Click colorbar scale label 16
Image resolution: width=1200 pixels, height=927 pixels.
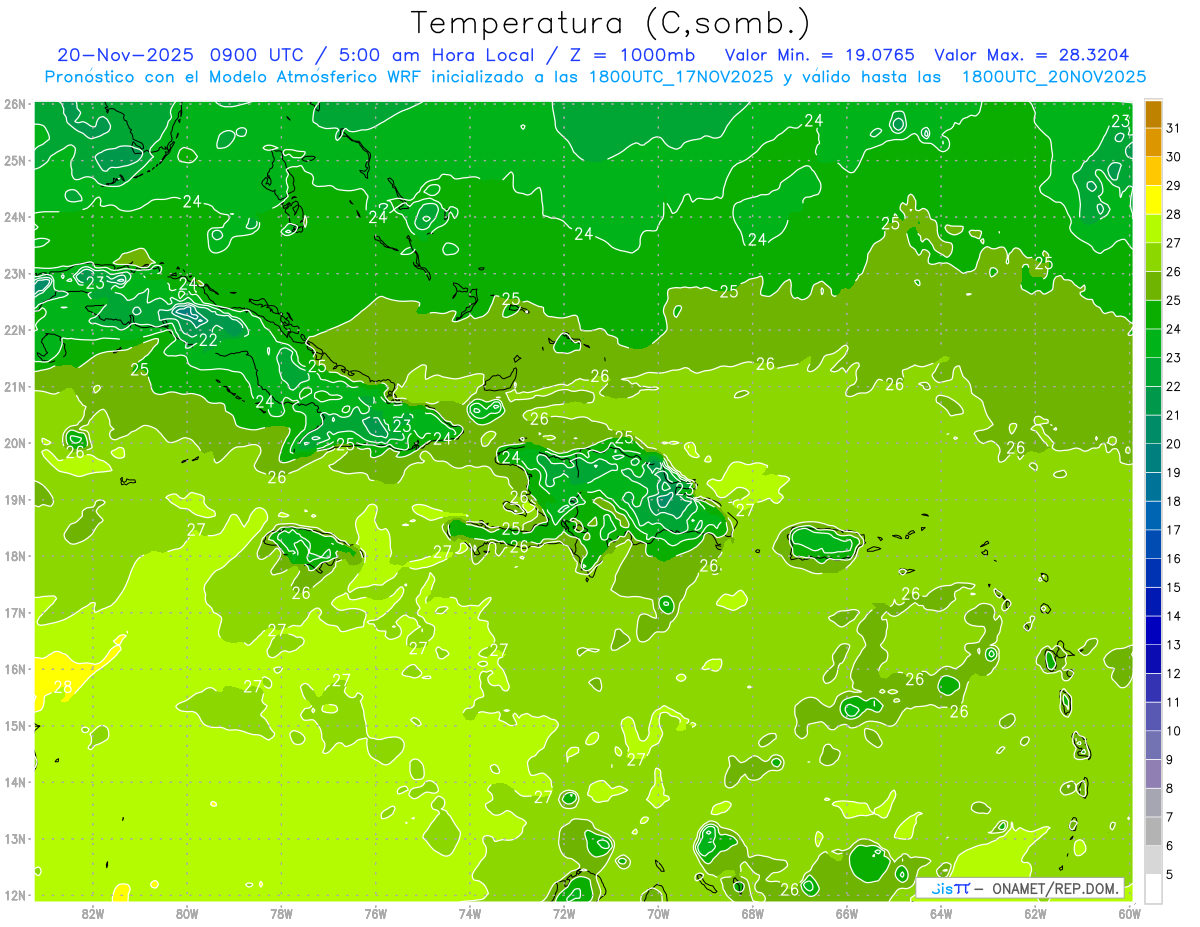tap(1174, 559)
